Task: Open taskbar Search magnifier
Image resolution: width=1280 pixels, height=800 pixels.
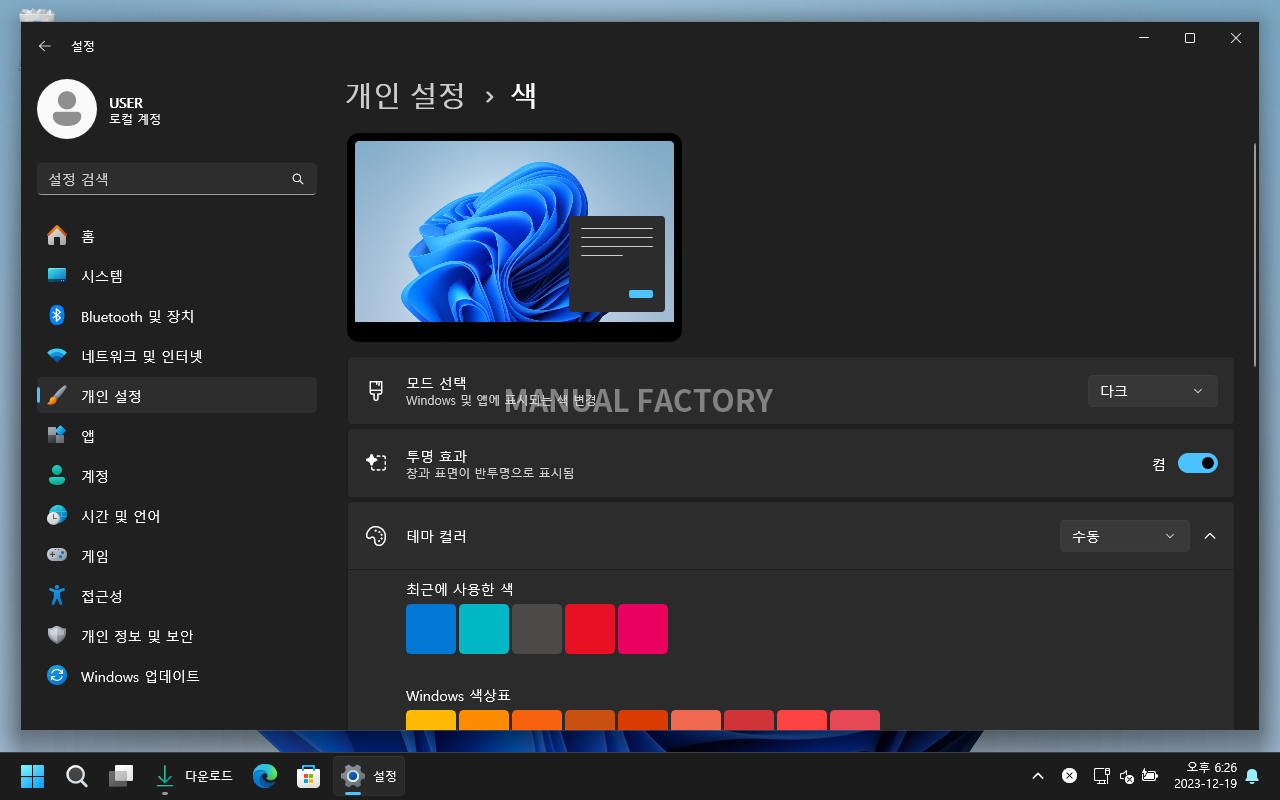Action: 76,776
